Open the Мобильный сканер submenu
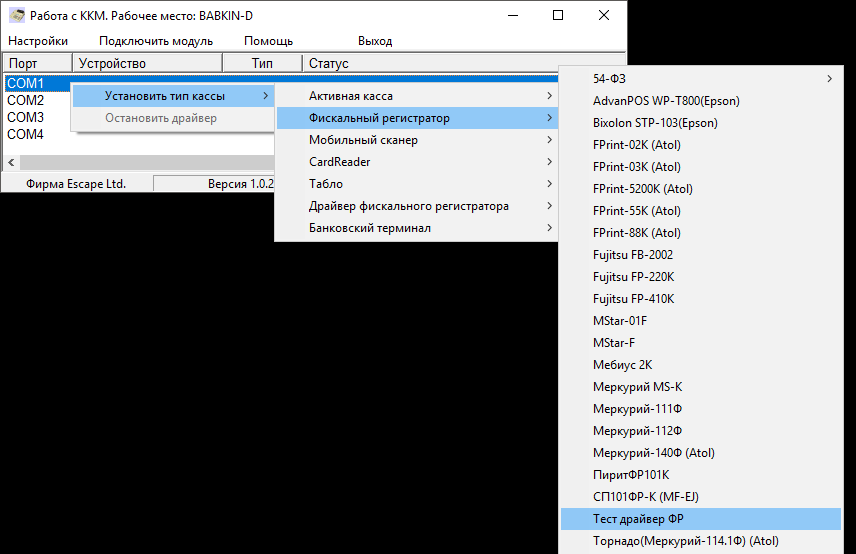The image size is (856, 554). (x=417, y=140)
